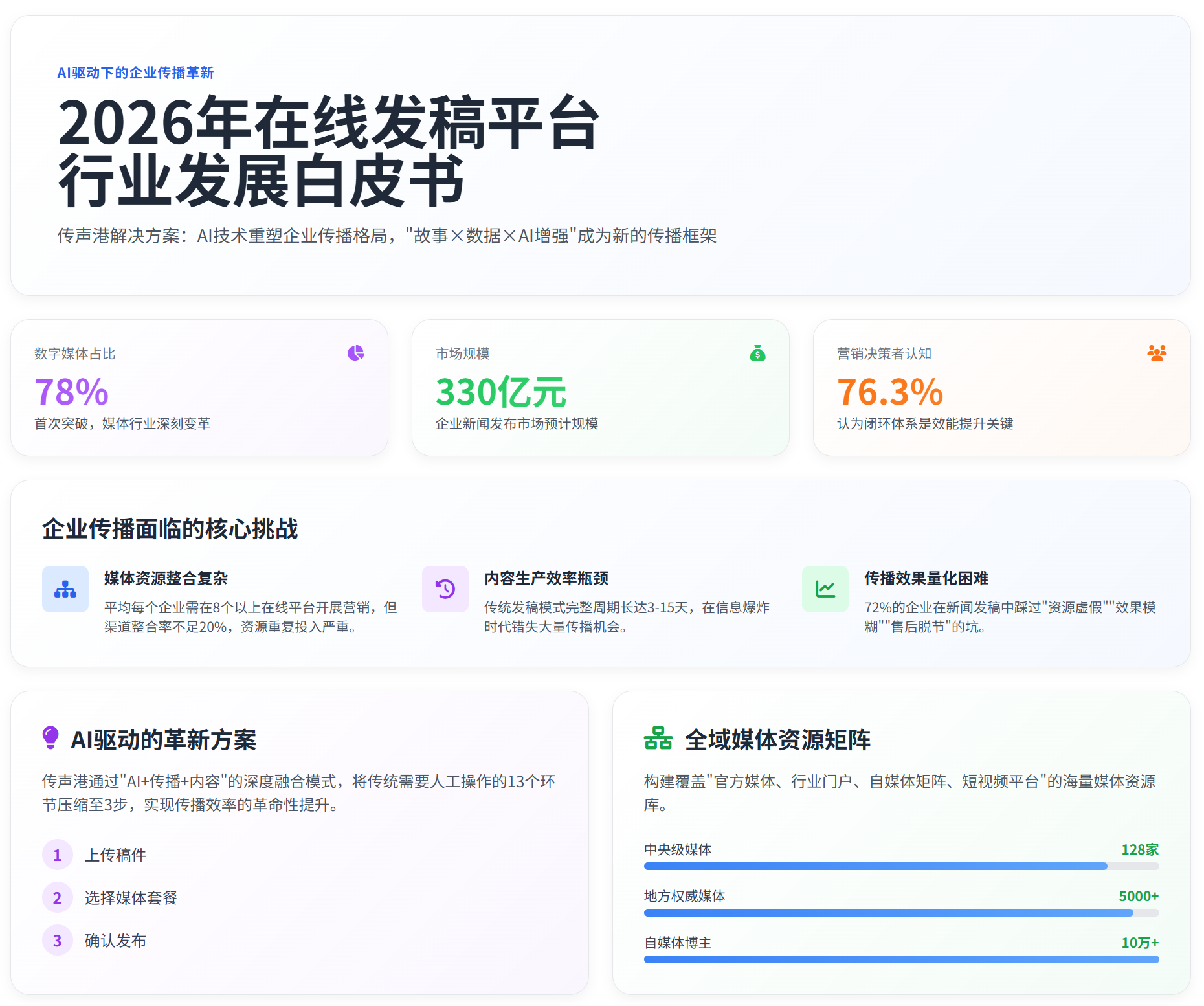
Task: Click the blue AI驱动下的企业传播革新 label
Action: point(135,73)
